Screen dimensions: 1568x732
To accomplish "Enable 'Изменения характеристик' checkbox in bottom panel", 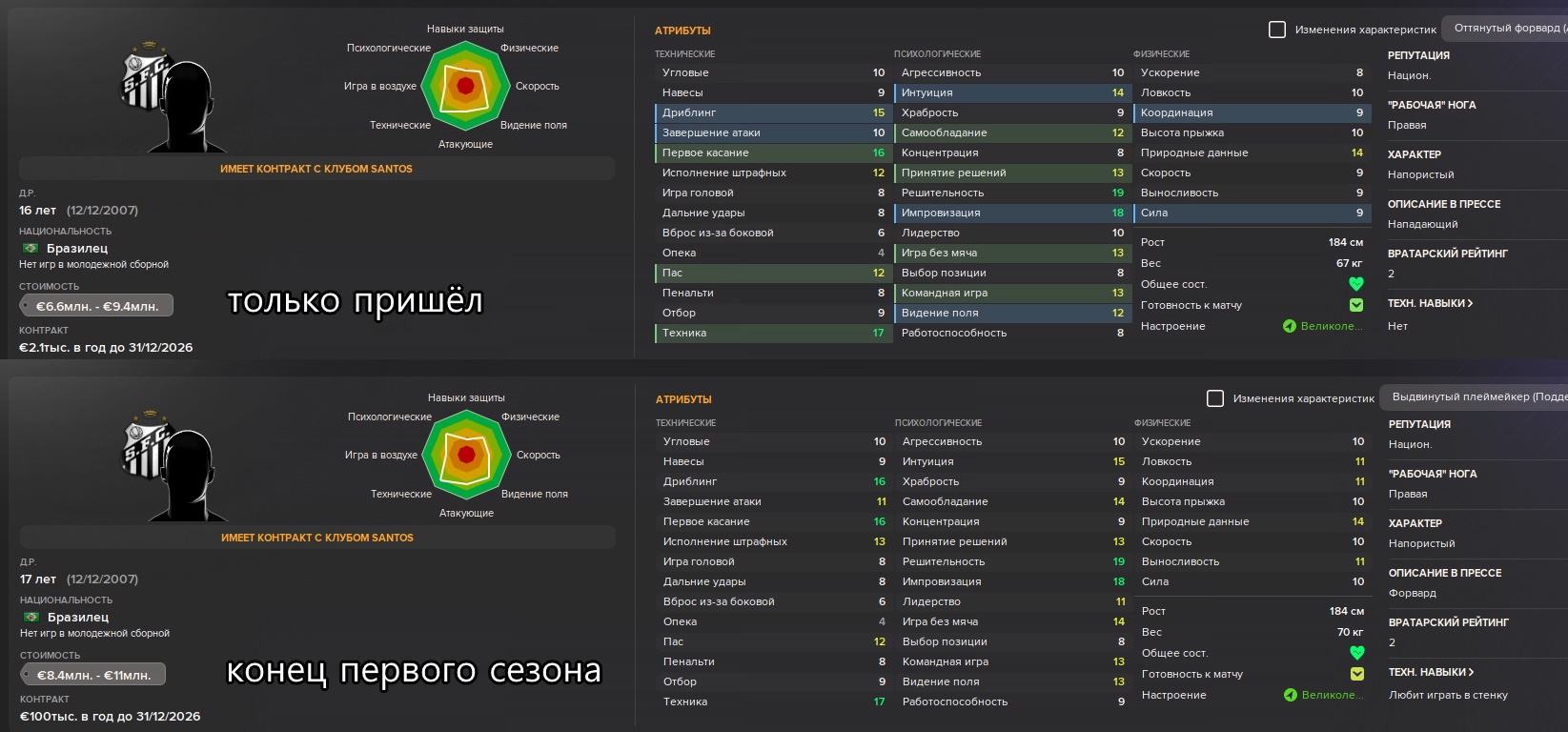I will click(1215, 398).
